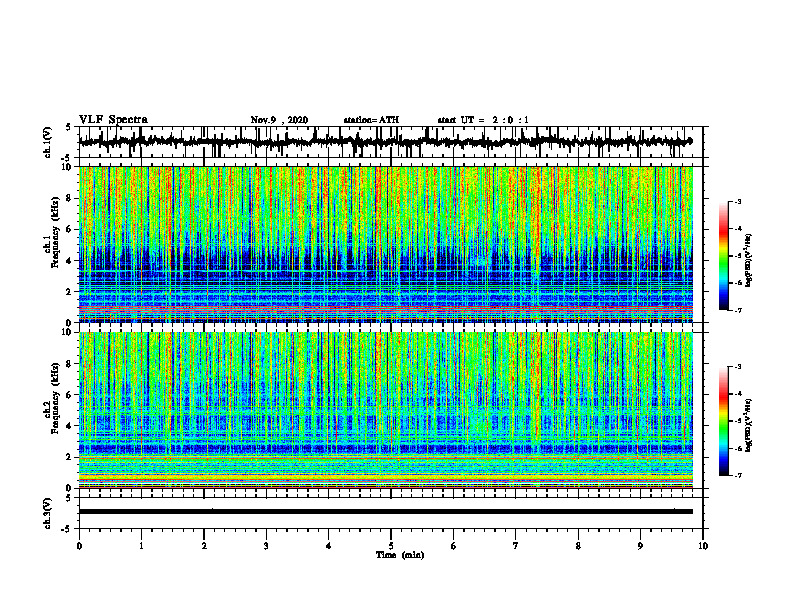The height and width of the screenshot is (612, 792).
Task: Click inside the ch.1 spectrogram plot
Action: (x=386, y=244)
